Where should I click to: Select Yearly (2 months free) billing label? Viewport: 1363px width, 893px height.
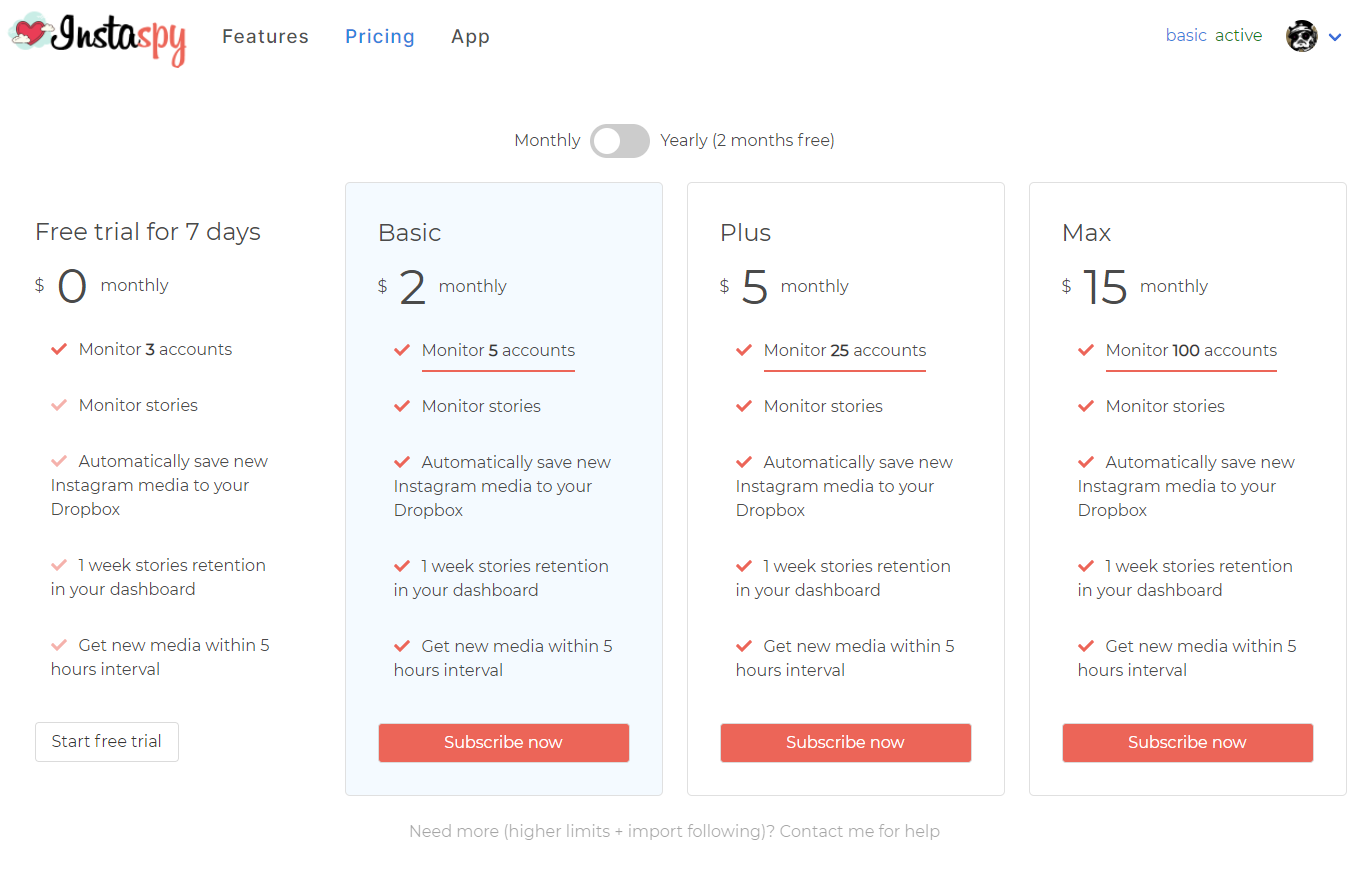coord(747,141)
